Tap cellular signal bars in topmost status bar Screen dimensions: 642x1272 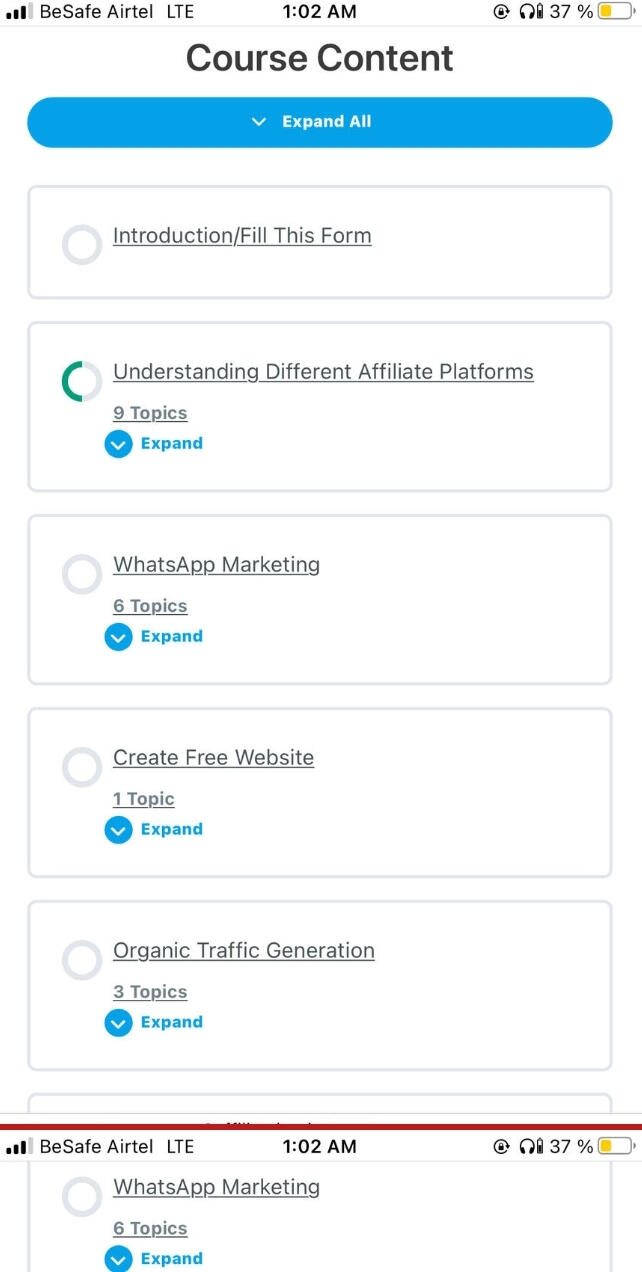[x=18, y=12]
